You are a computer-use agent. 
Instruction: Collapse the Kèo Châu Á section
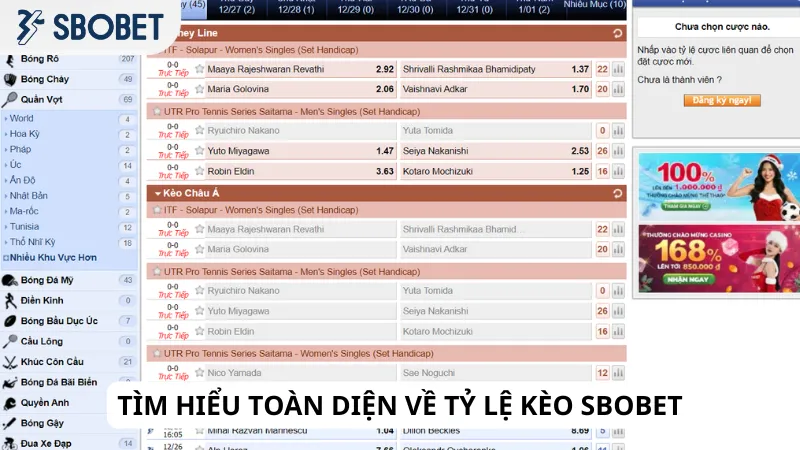[158, 193]
